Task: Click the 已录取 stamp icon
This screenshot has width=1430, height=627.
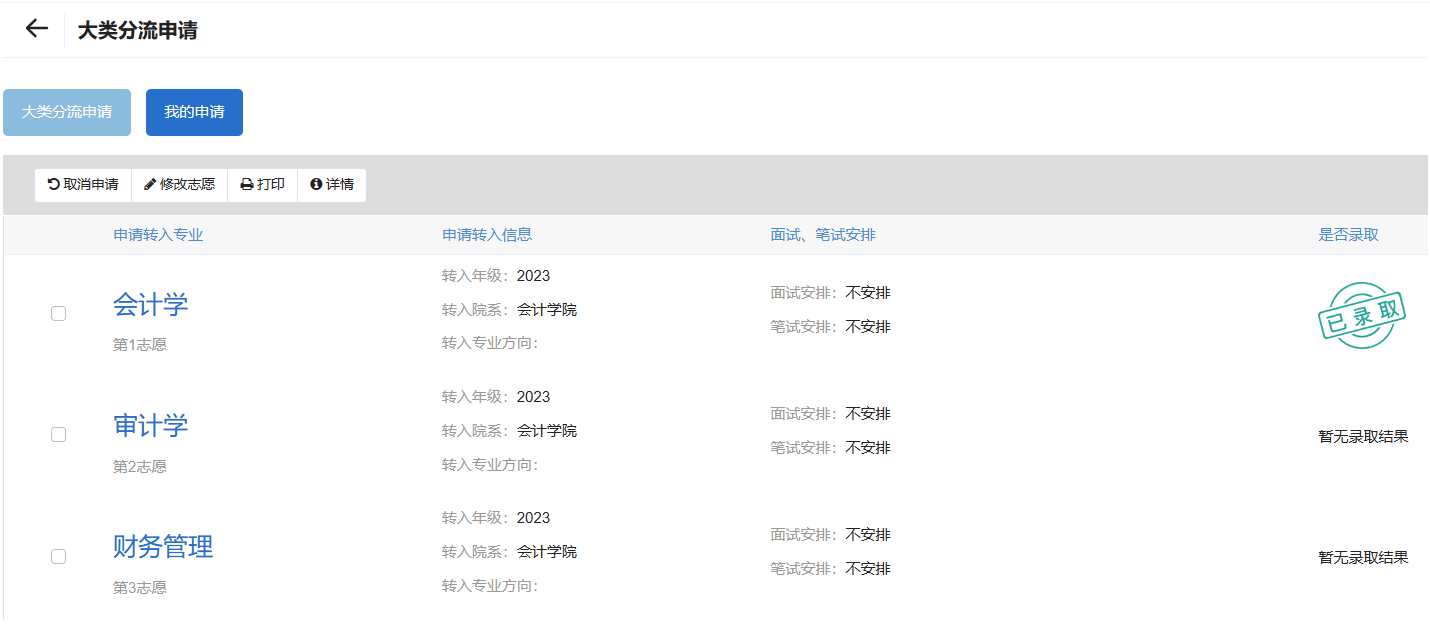Action: tap(1362, 316)
